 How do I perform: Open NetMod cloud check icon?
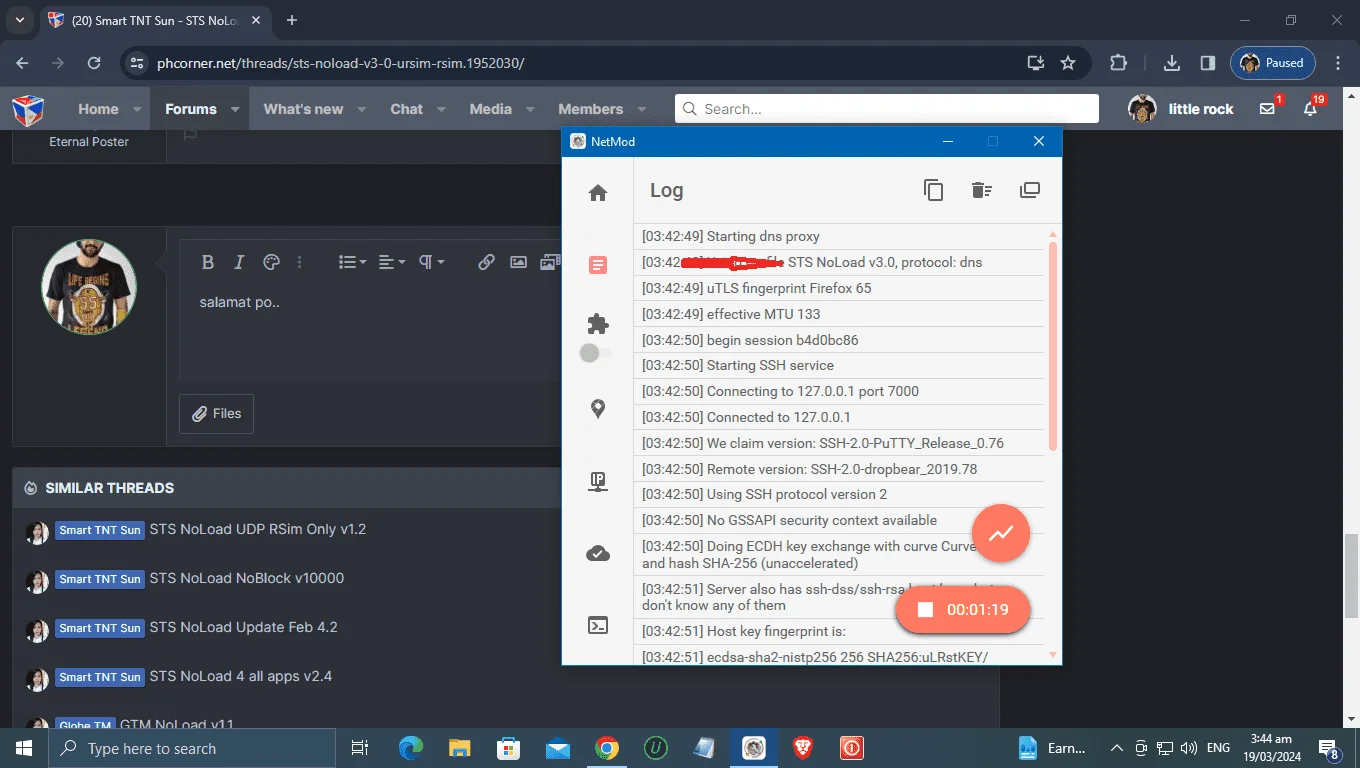[x=598, y=553]
